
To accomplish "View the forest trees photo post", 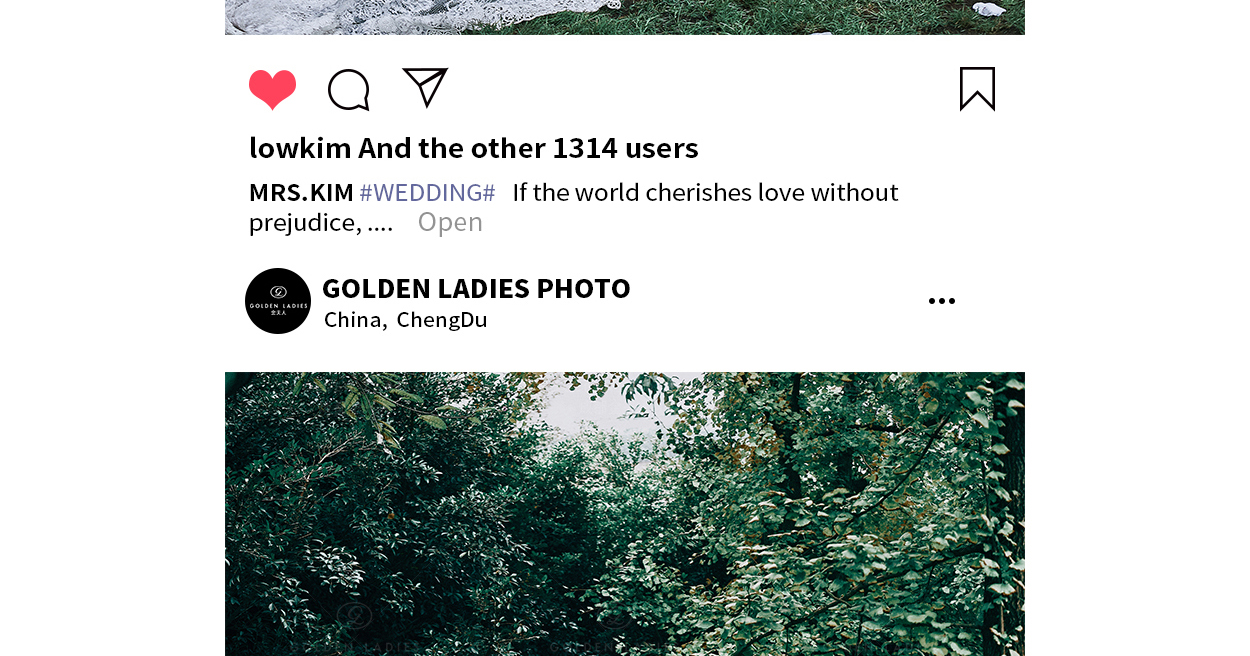I will pos(625,514).
